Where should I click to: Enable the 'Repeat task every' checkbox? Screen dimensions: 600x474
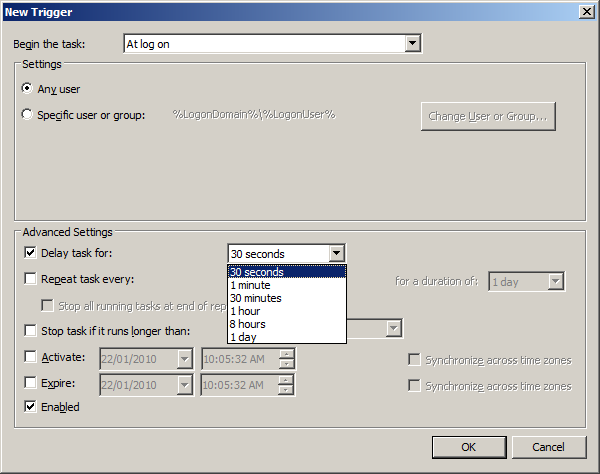point(29,279)
